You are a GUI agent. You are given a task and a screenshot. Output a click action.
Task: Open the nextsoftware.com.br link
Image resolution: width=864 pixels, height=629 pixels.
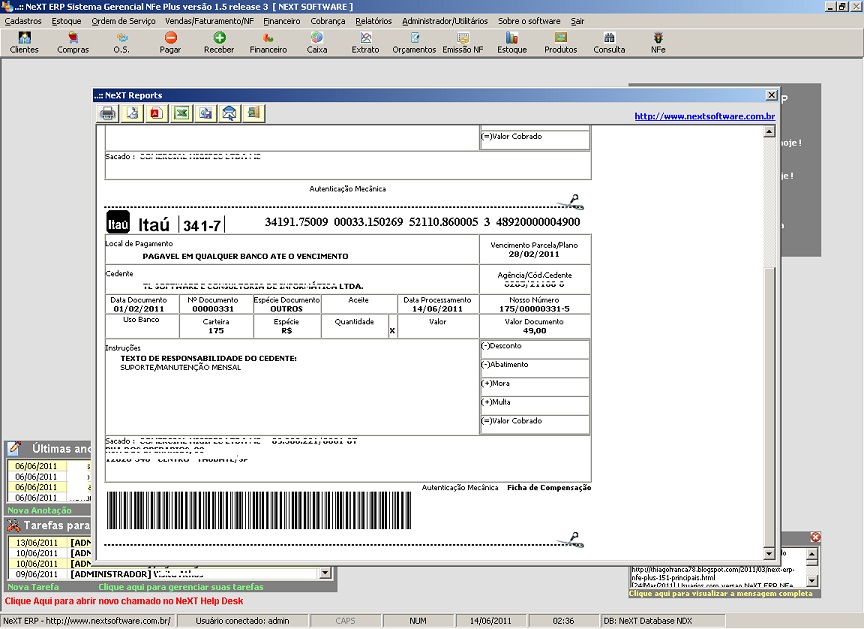tap(705, 116)
